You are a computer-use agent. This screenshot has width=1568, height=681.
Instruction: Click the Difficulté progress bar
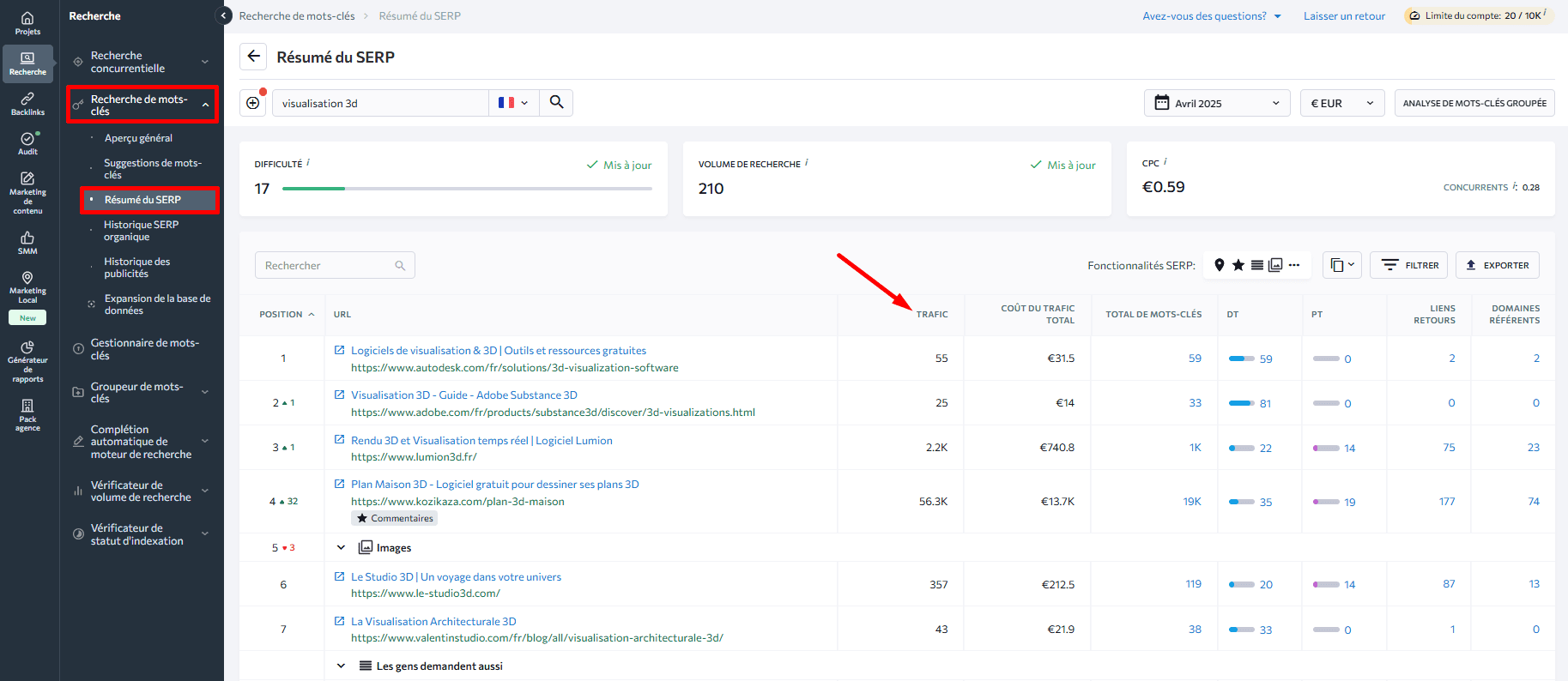(467, 189)
